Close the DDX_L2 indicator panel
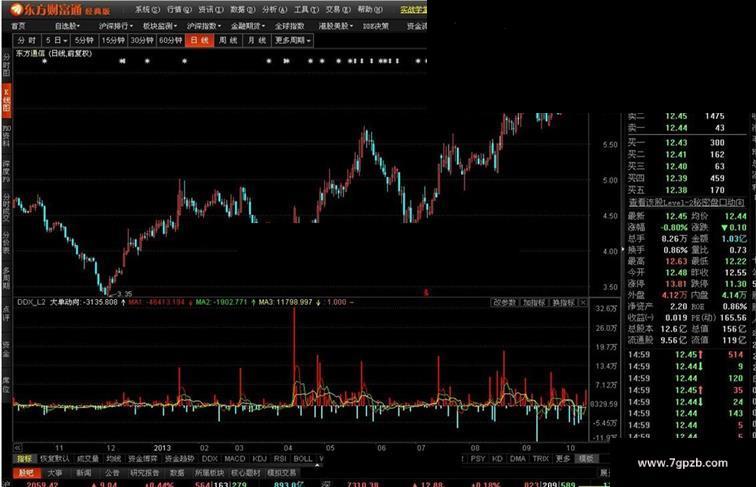This screenshot has height=487, width=756. tap(583, 302)
